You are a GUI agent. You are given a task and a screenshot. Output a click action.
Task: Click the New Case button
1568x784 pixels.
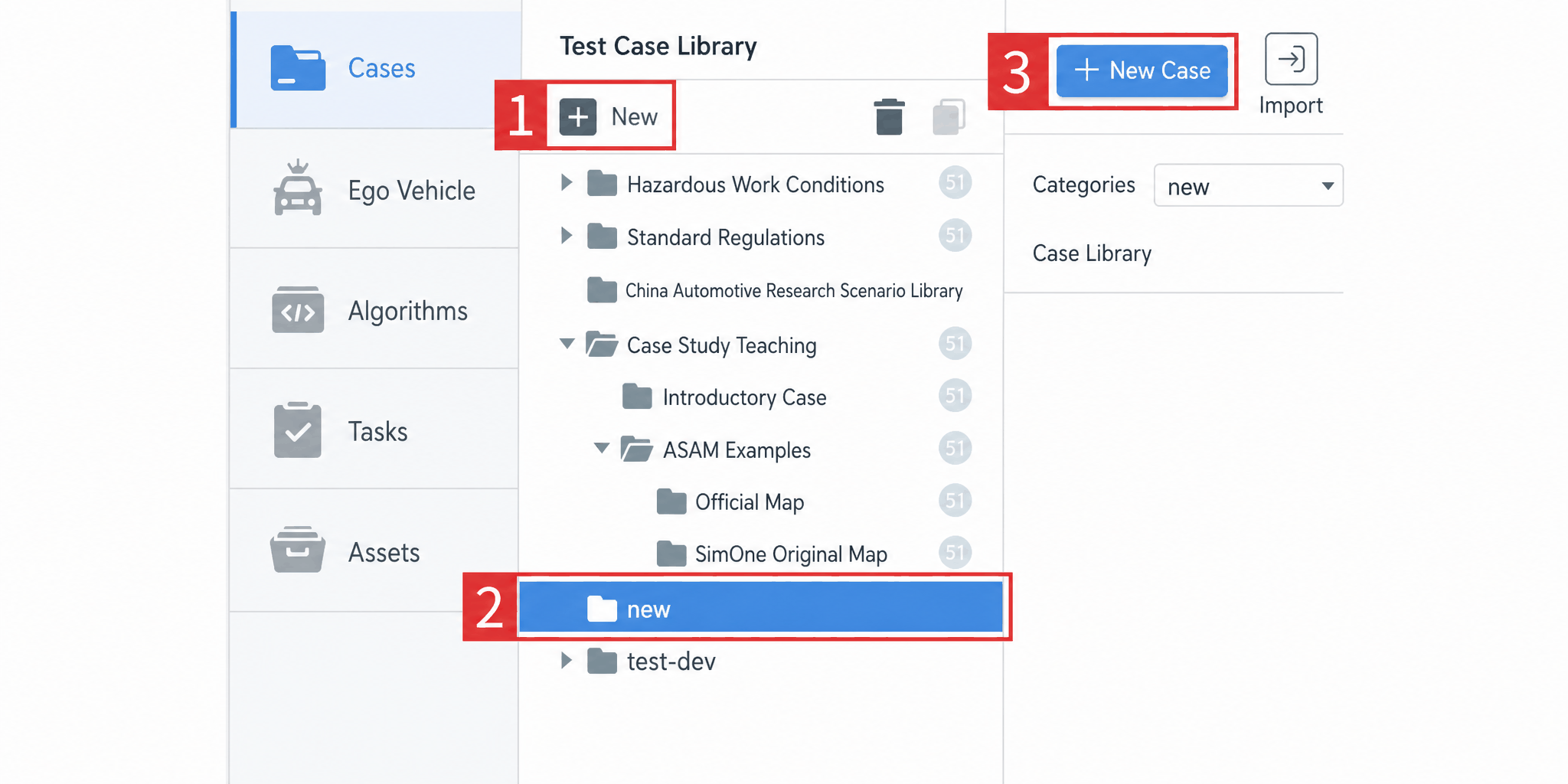click(x=1142, y=70)
